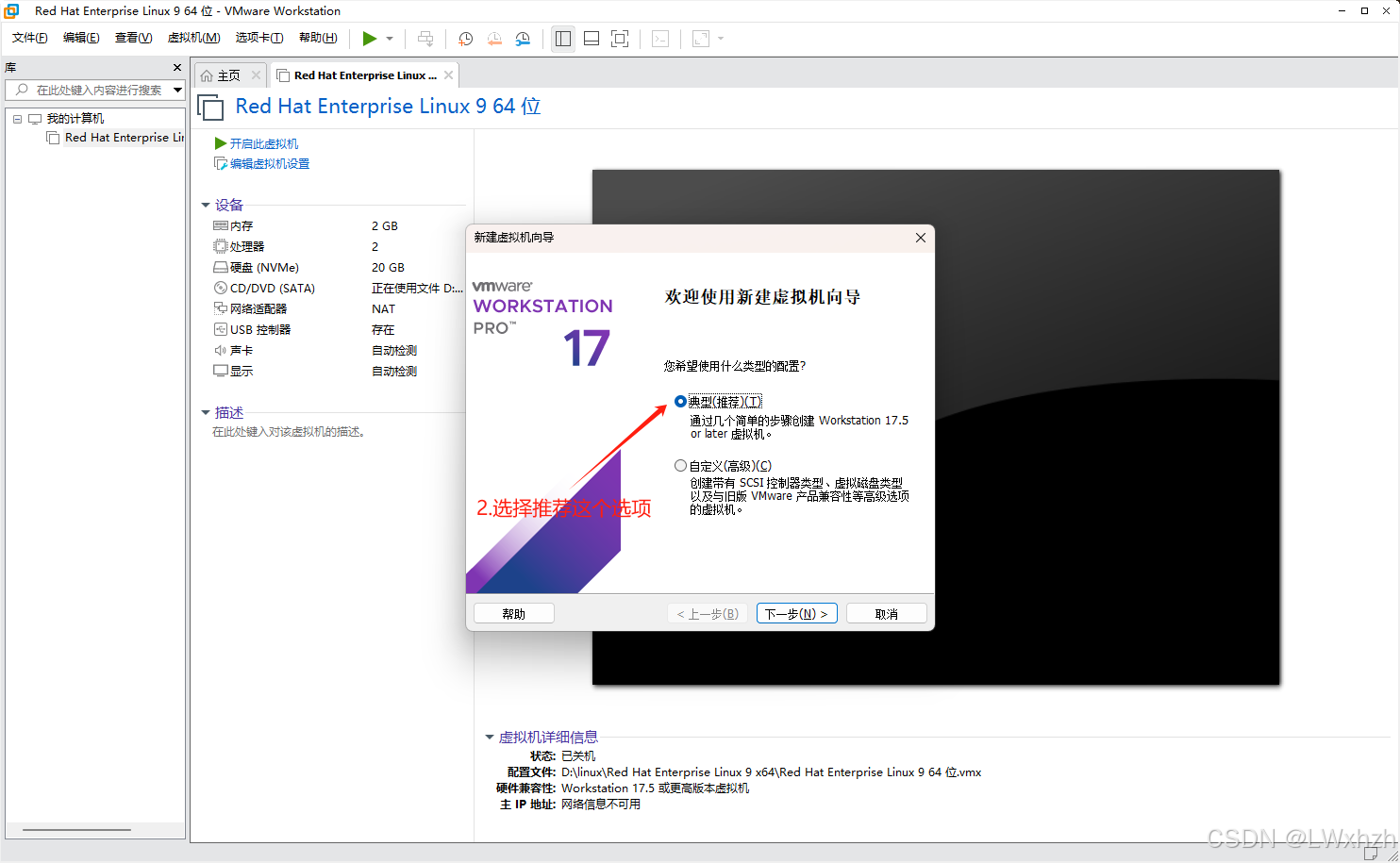
Task: Click the 内存 memory device icon
Action: click(221, 225)
